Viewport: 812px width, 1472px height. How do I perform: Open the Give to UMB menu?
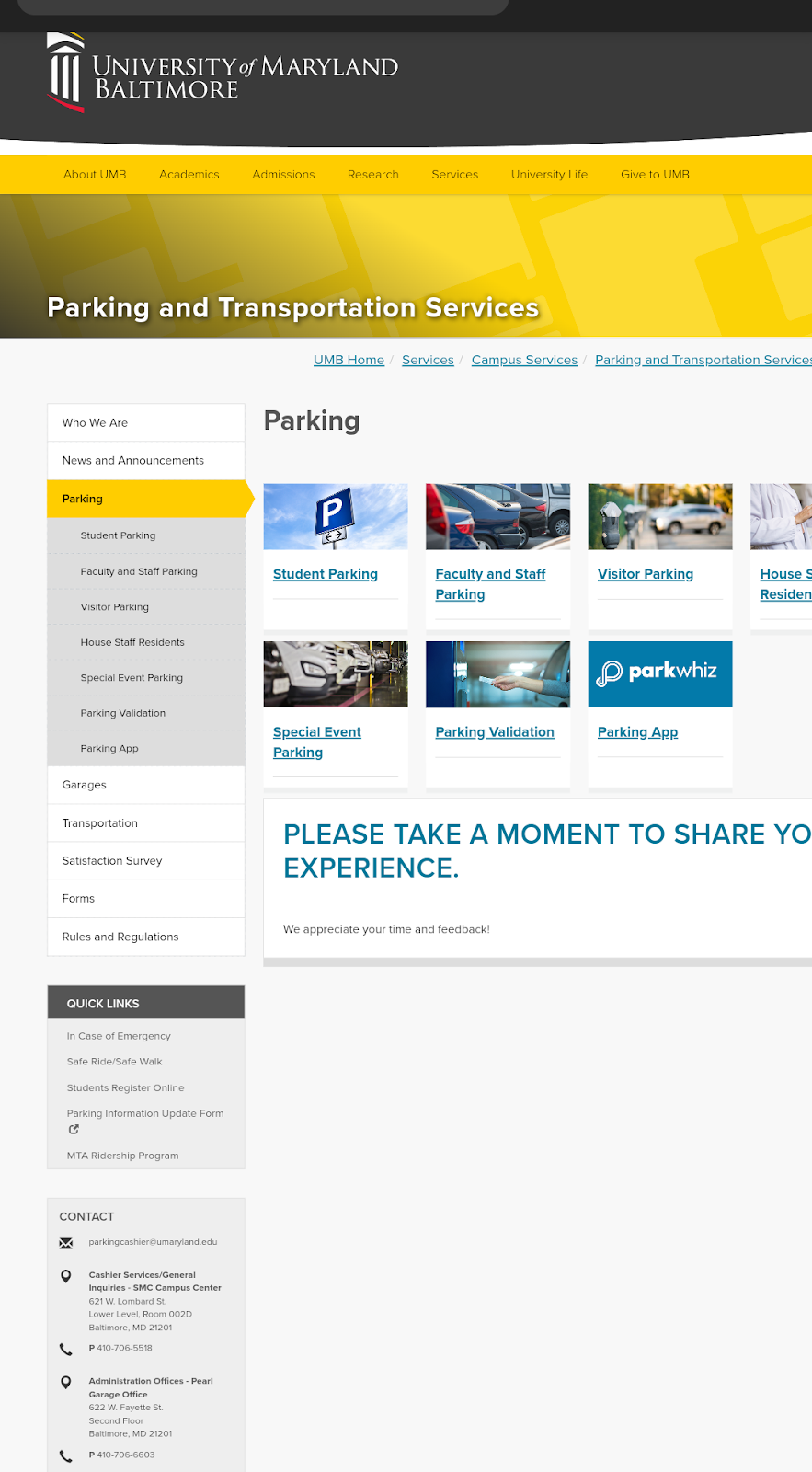pos(655,175)
